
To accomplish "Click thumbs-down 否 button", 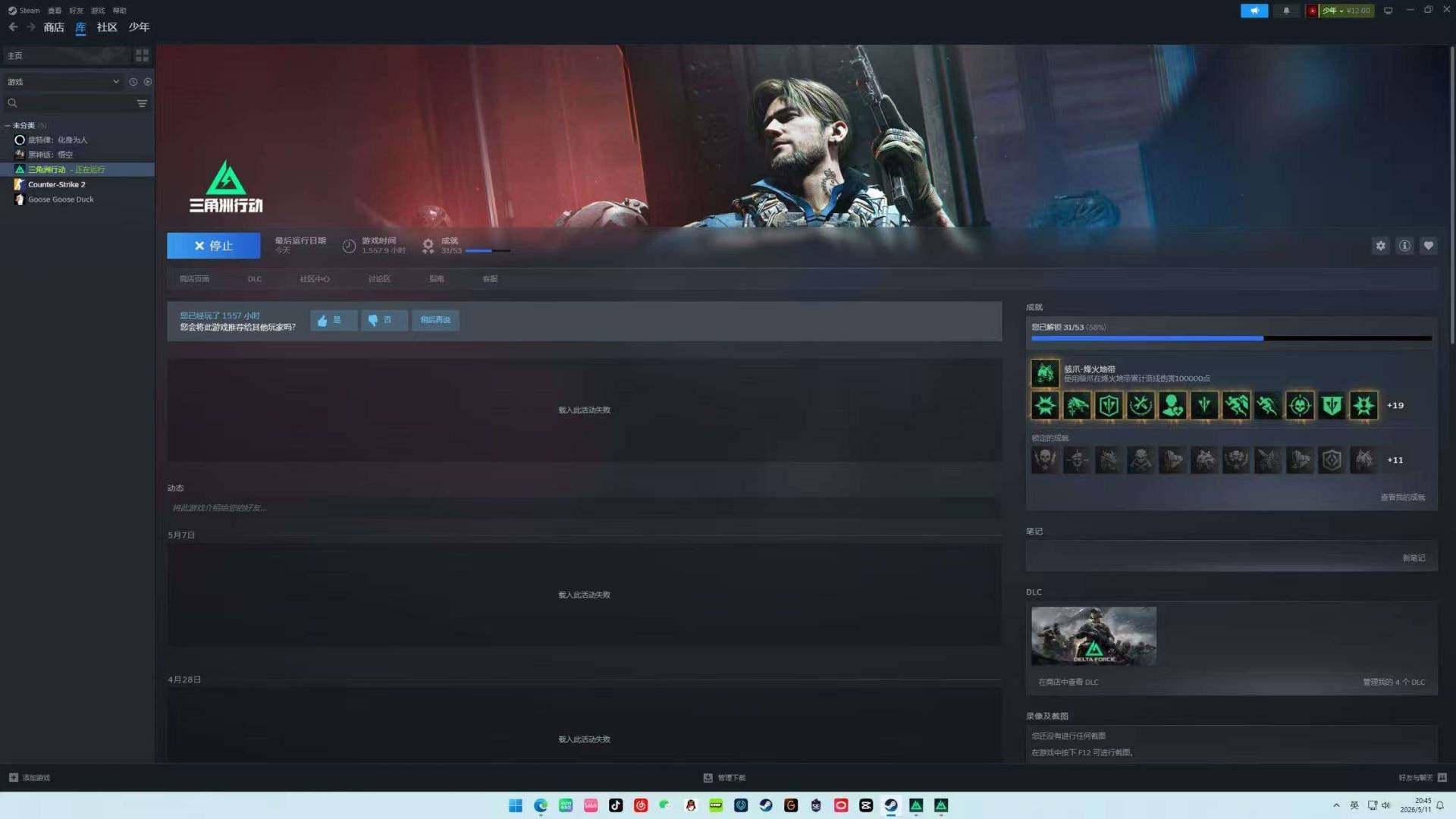I will tap(384, 320).
